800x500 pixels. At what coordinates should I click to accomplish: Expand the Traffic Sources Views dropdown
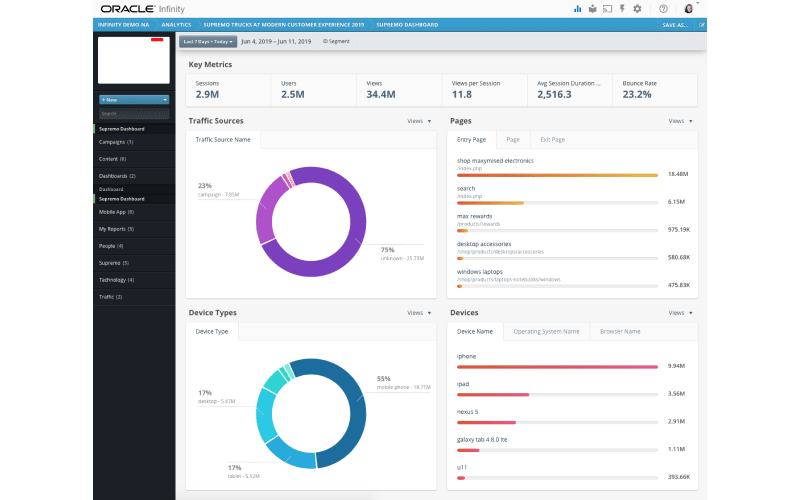click(419, 121)
